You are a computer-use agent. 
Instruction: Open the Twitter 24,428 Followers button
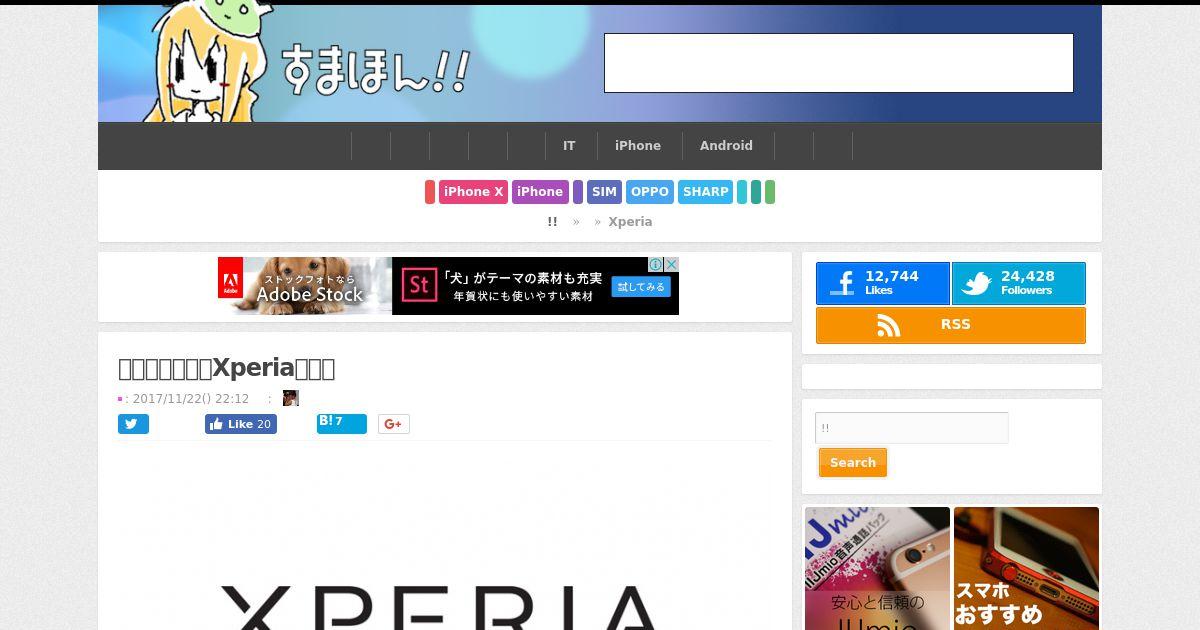(1019, 284)
